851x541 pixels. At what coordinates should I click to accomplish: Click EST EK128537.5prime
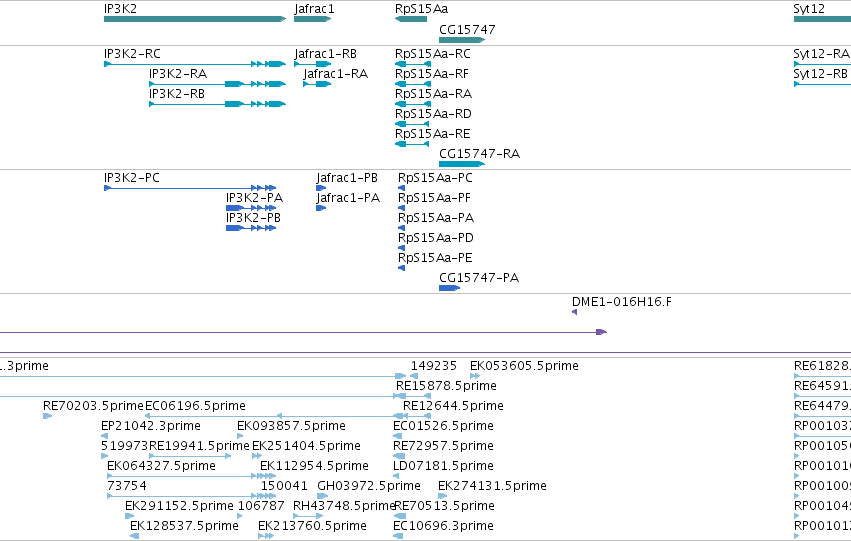[135, 536]
